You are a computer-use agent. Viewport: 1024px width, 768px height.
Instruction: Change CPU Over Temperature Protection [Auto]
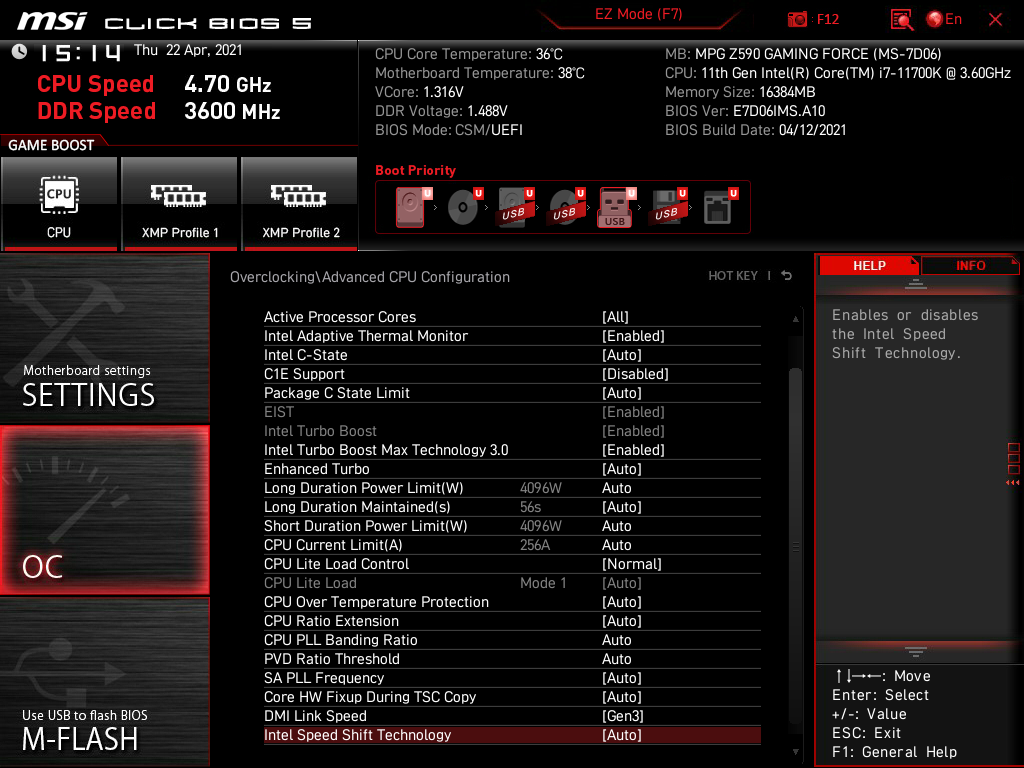pos(512,602)
